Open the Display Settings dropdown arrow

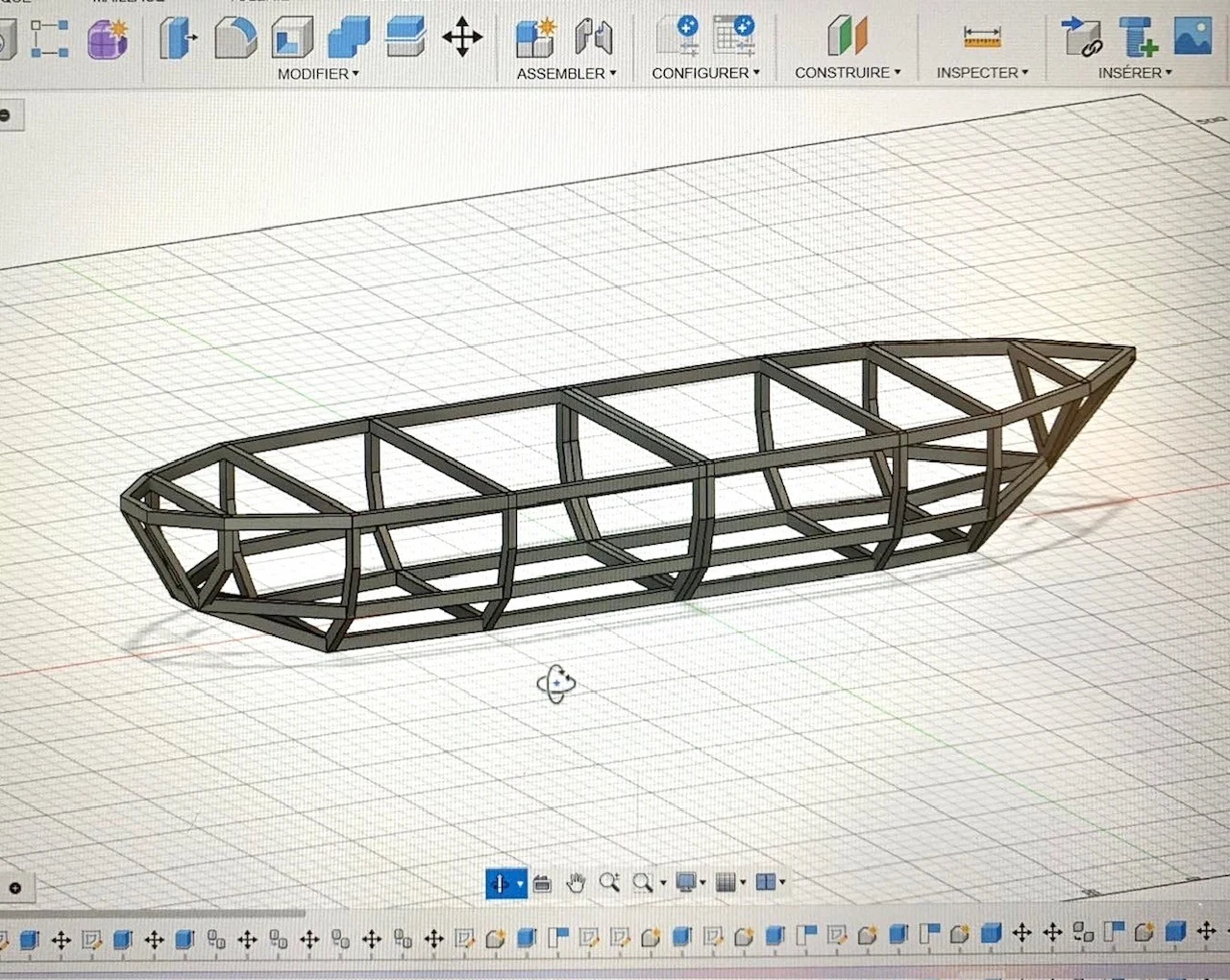pos(703,883)
